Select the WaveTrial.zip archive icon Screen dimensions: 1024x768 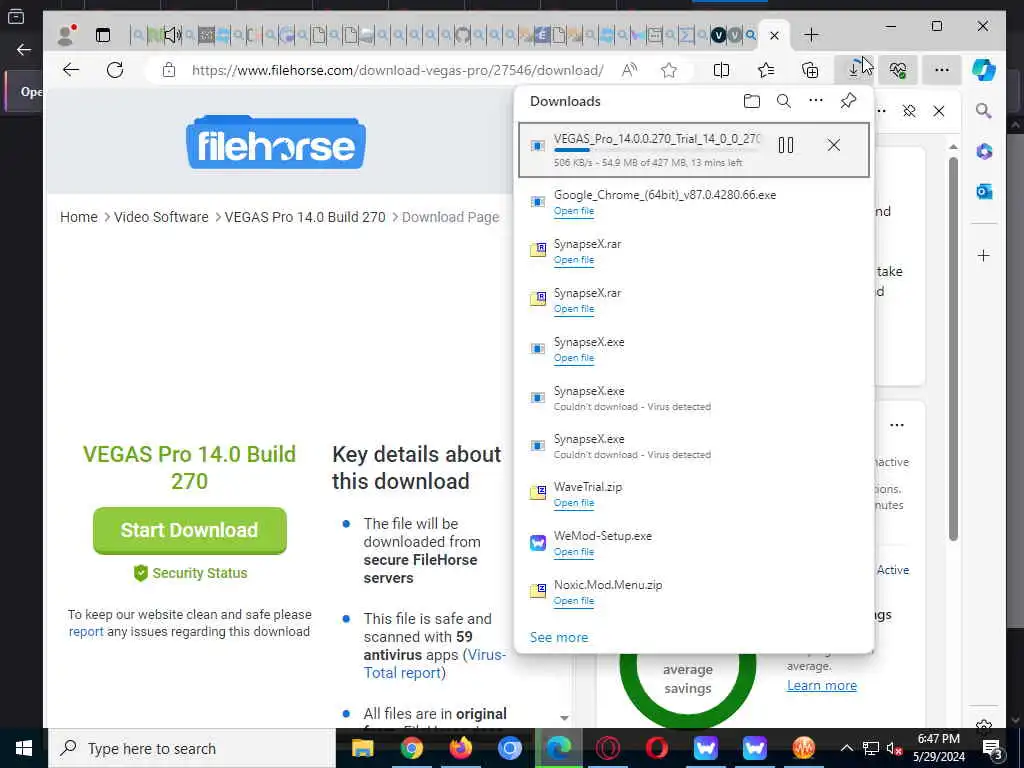tap(537, 493)
